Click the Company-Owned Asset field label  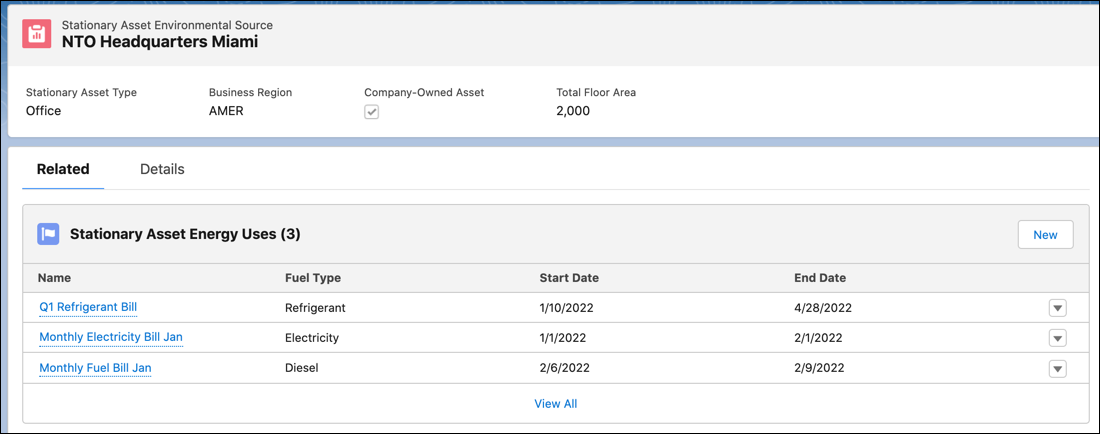(x=424, y=93)
